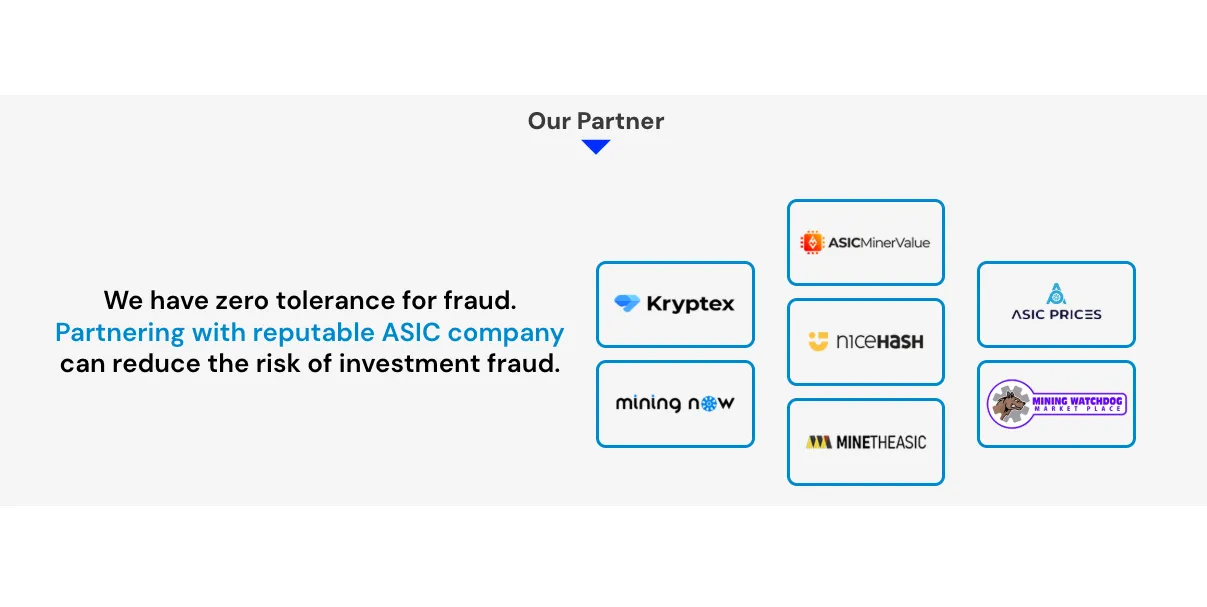Select the ASICMinerValue text label
Viewport: 1207px width, 607px height.
879,243
